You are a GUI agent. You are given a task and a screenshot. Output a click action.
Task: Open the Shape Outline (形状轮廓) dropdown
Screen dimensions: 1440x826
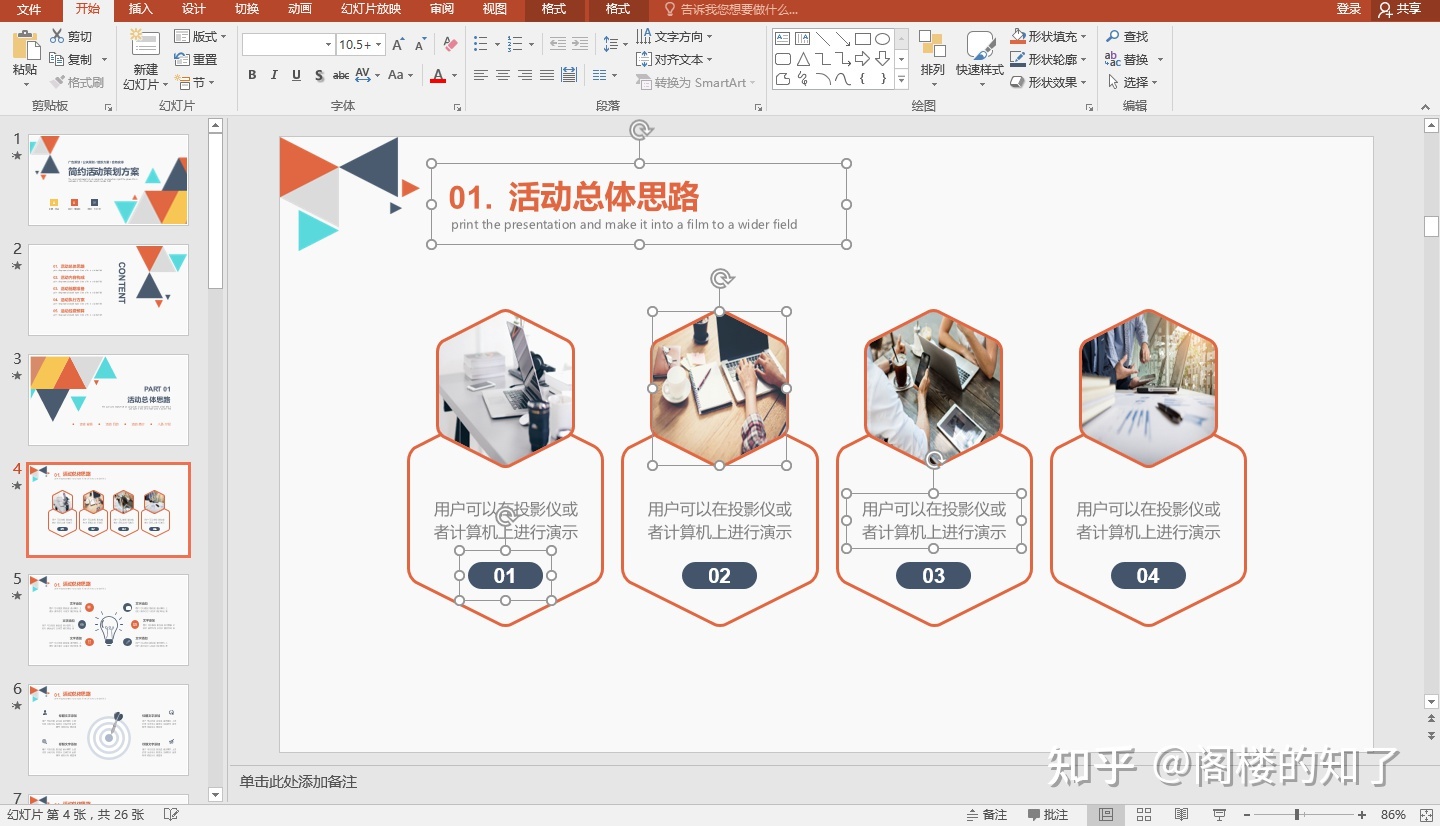pos(1049,60)
